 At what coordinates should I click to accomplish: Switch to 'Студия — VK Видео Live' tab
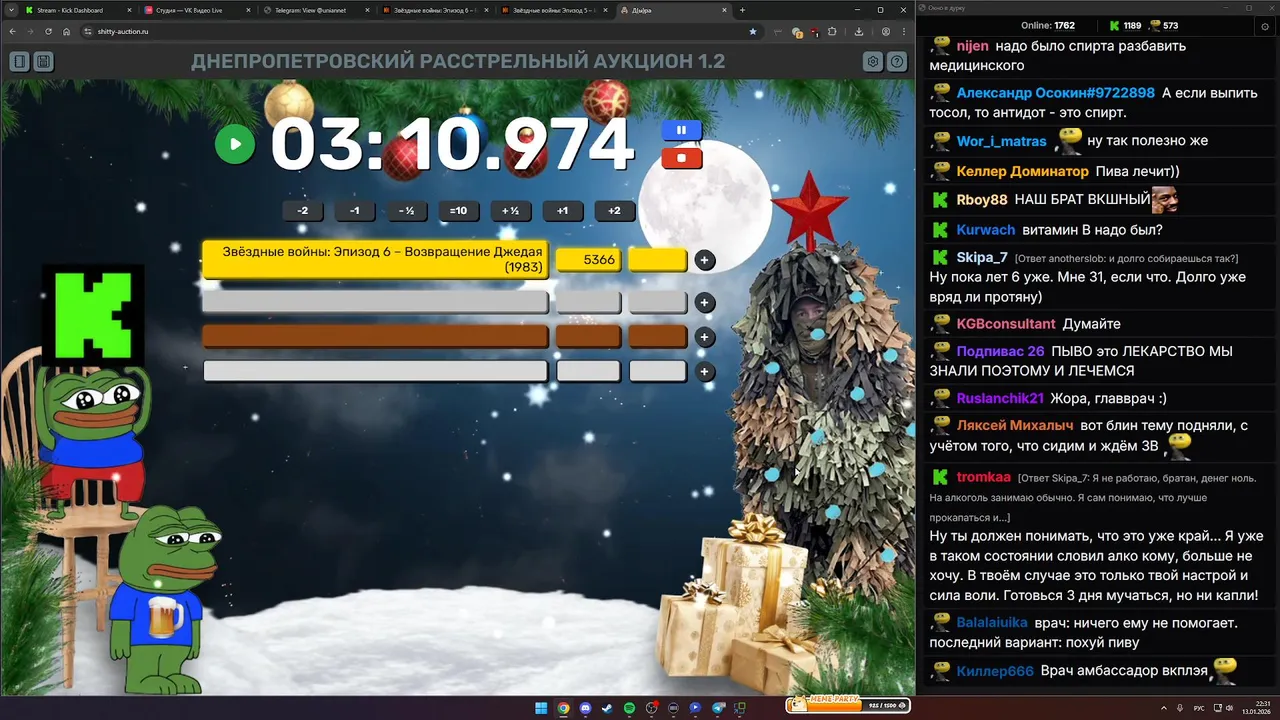pos(196,10)
